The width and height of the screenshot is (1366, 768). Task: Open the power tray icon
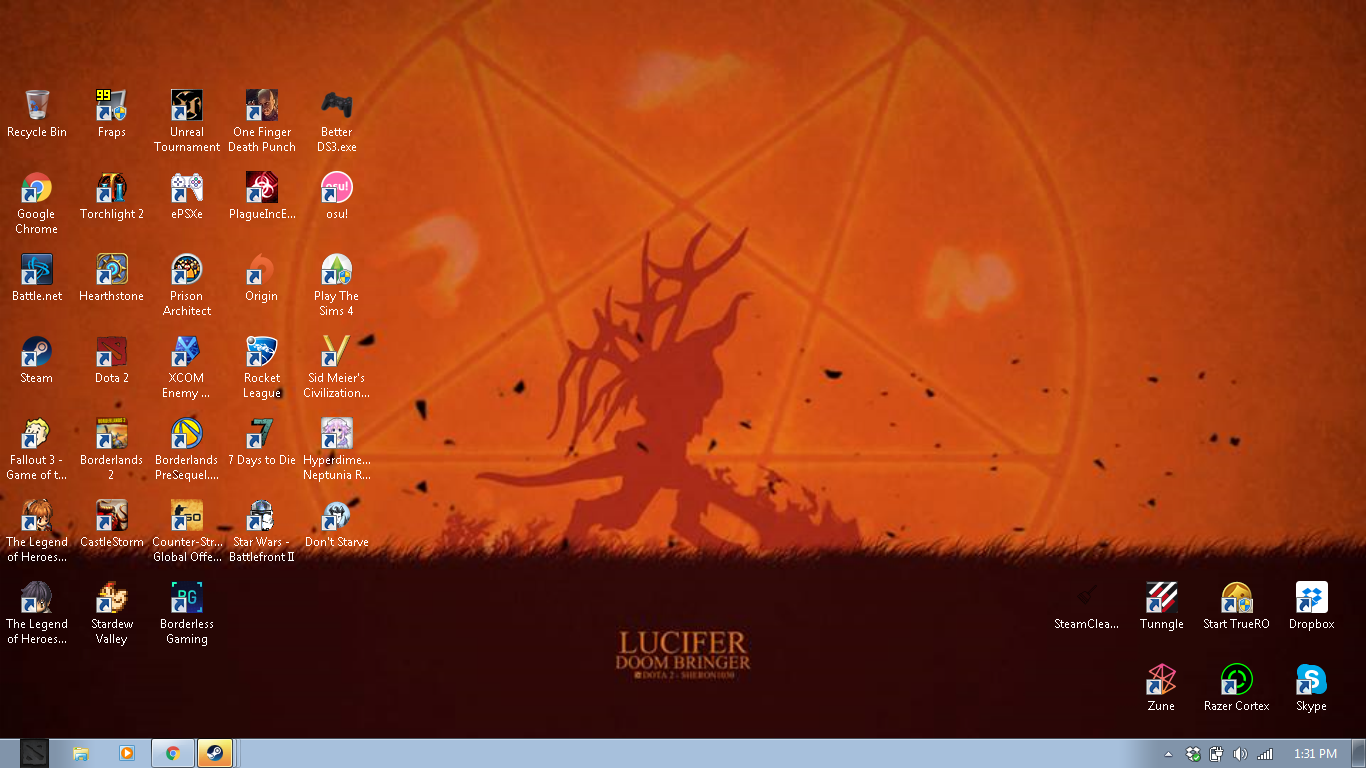tap(1216, 754)
